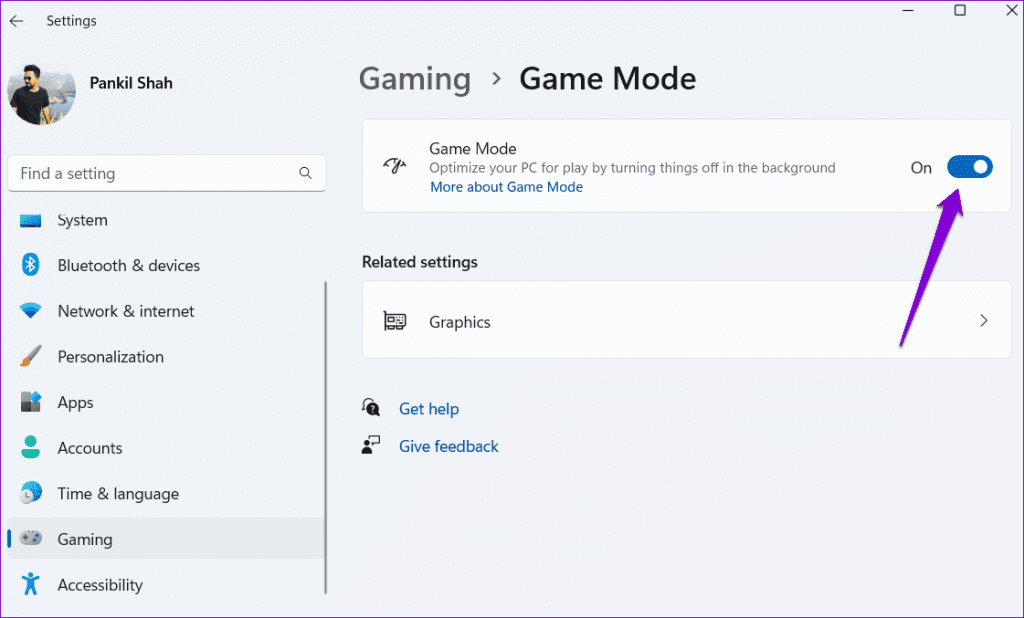Image resolution: width=1024 pixels, height=618 pixels.
Task: Open Pankil Shah profile picture
Action: [41, 91]
